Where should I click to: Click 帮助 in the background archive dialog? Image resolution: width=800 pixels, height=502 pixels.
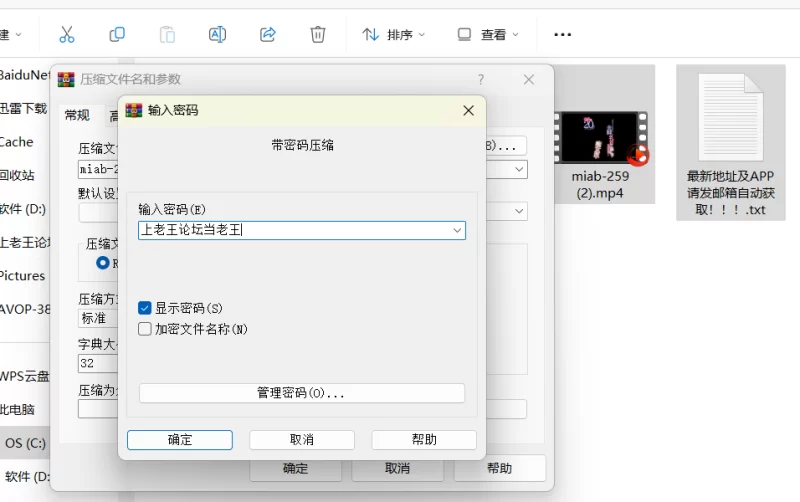coord(499,469)
